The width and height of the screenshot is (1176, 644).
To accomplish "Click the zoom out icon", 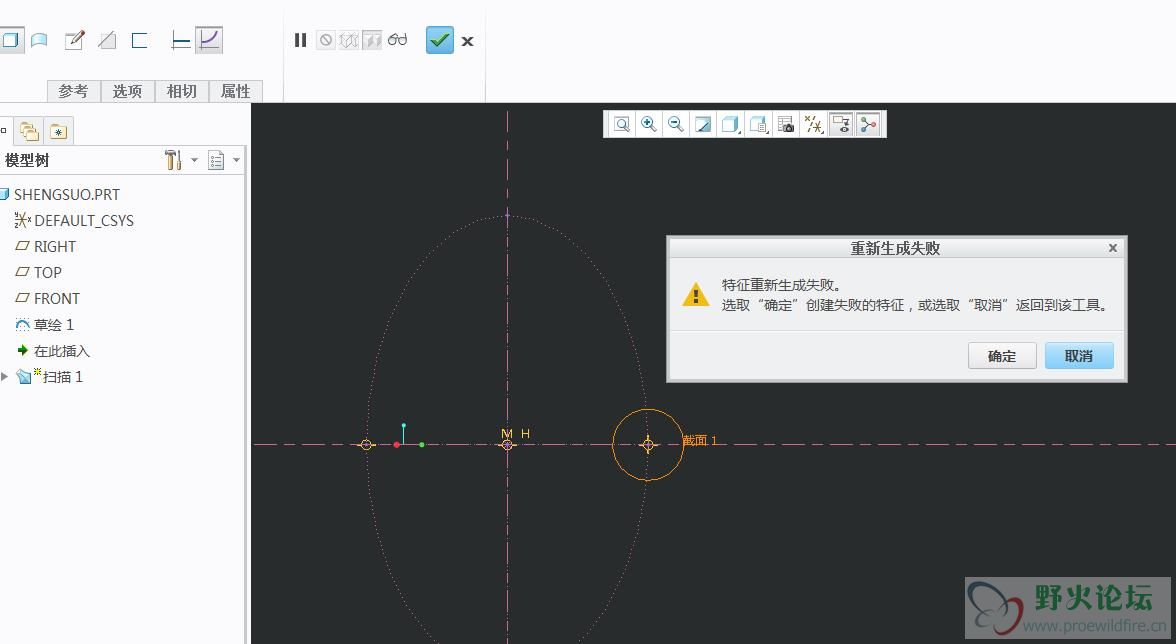I will click(676, 124).
